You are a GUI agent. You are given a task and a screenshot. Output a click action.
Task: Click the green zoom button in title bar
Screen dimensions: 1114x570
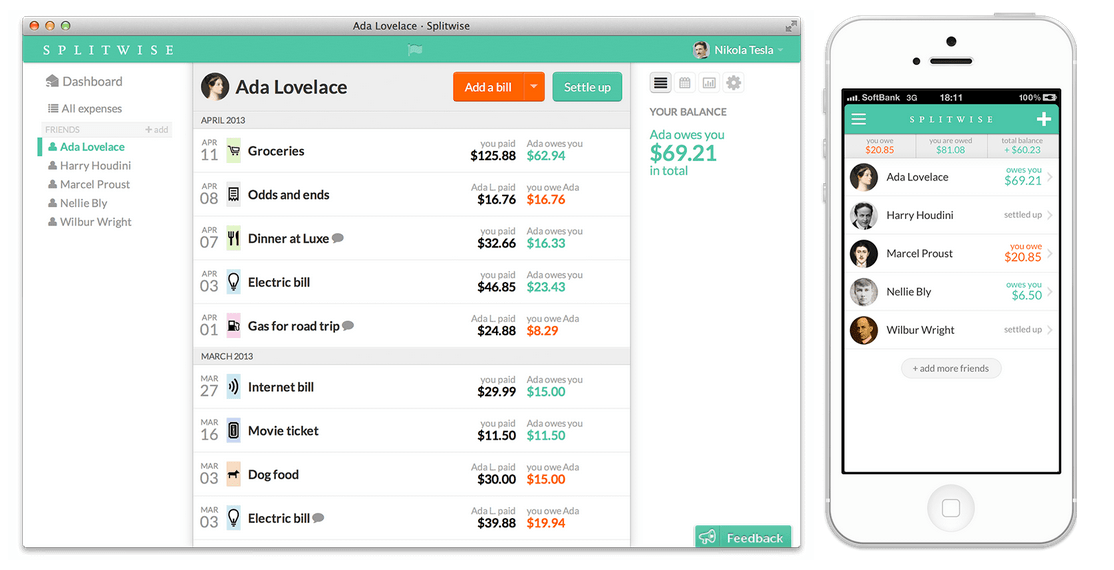[65, 26]
